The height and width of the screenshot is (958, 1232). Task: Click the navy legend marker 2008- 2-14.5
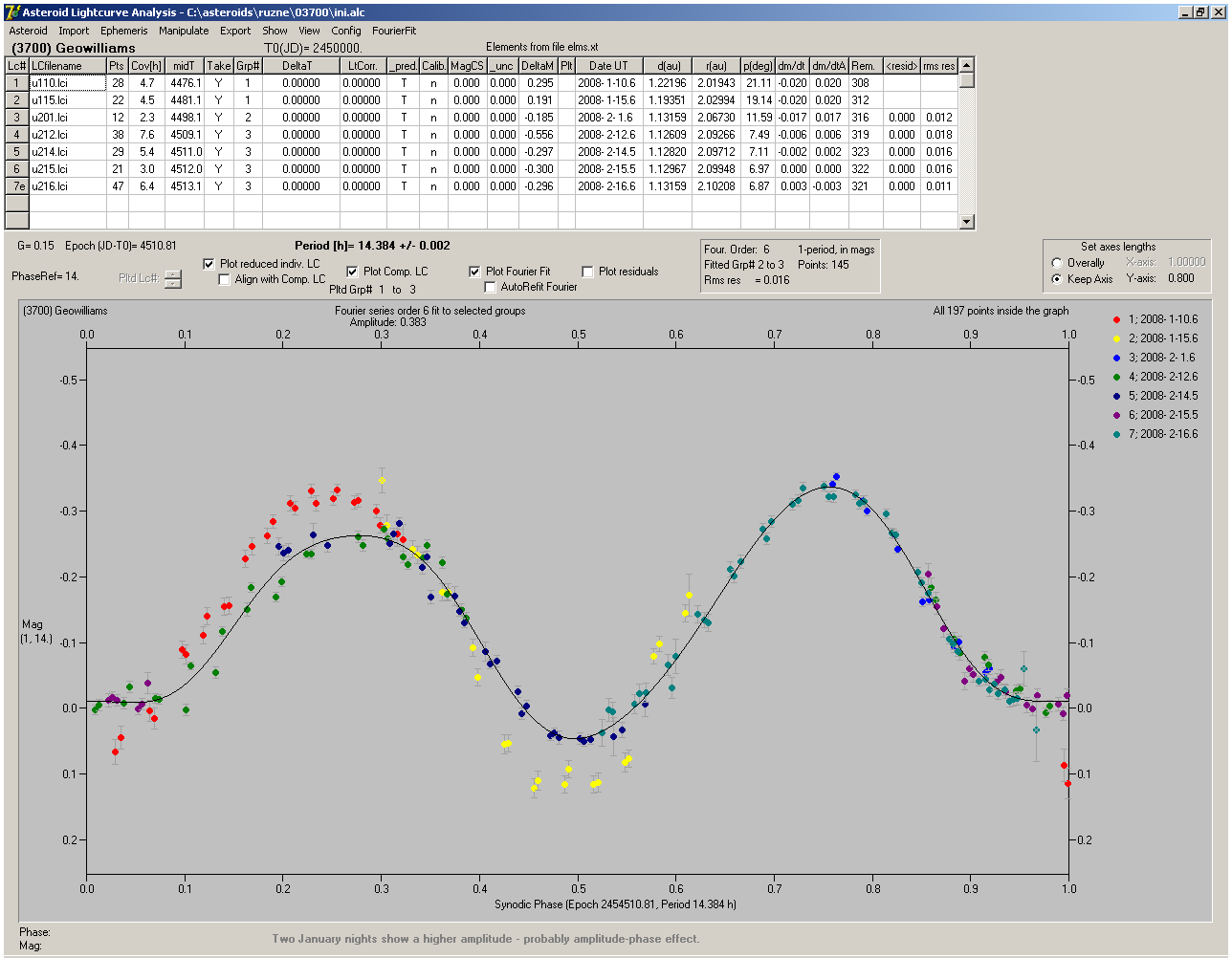(x=1117, y=396)
